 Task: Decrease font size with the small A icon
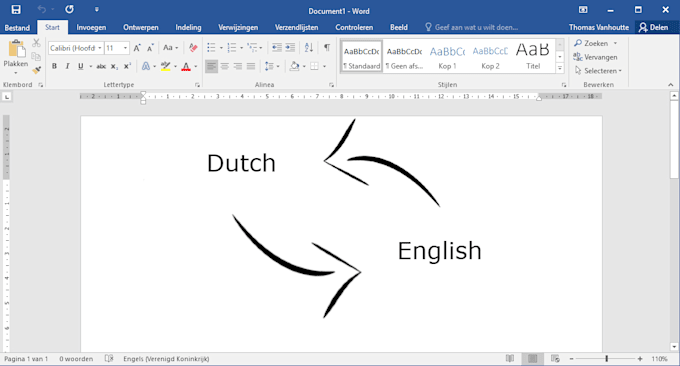(x=150, y=48)
